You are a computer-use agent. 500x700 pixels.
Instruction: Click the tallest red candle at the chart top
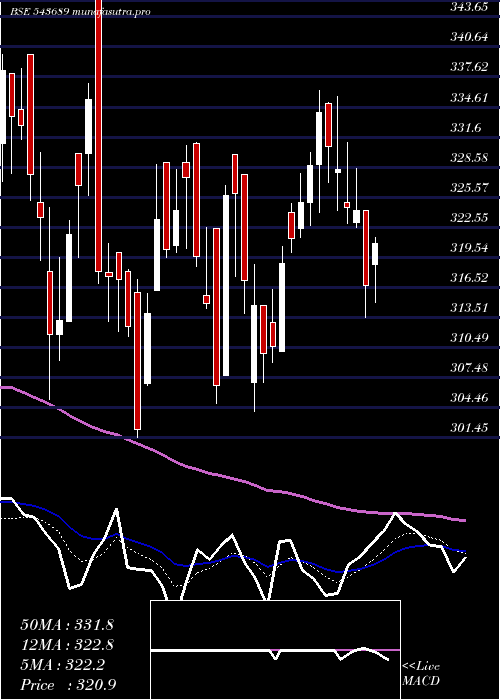click(x=98, y=136)
